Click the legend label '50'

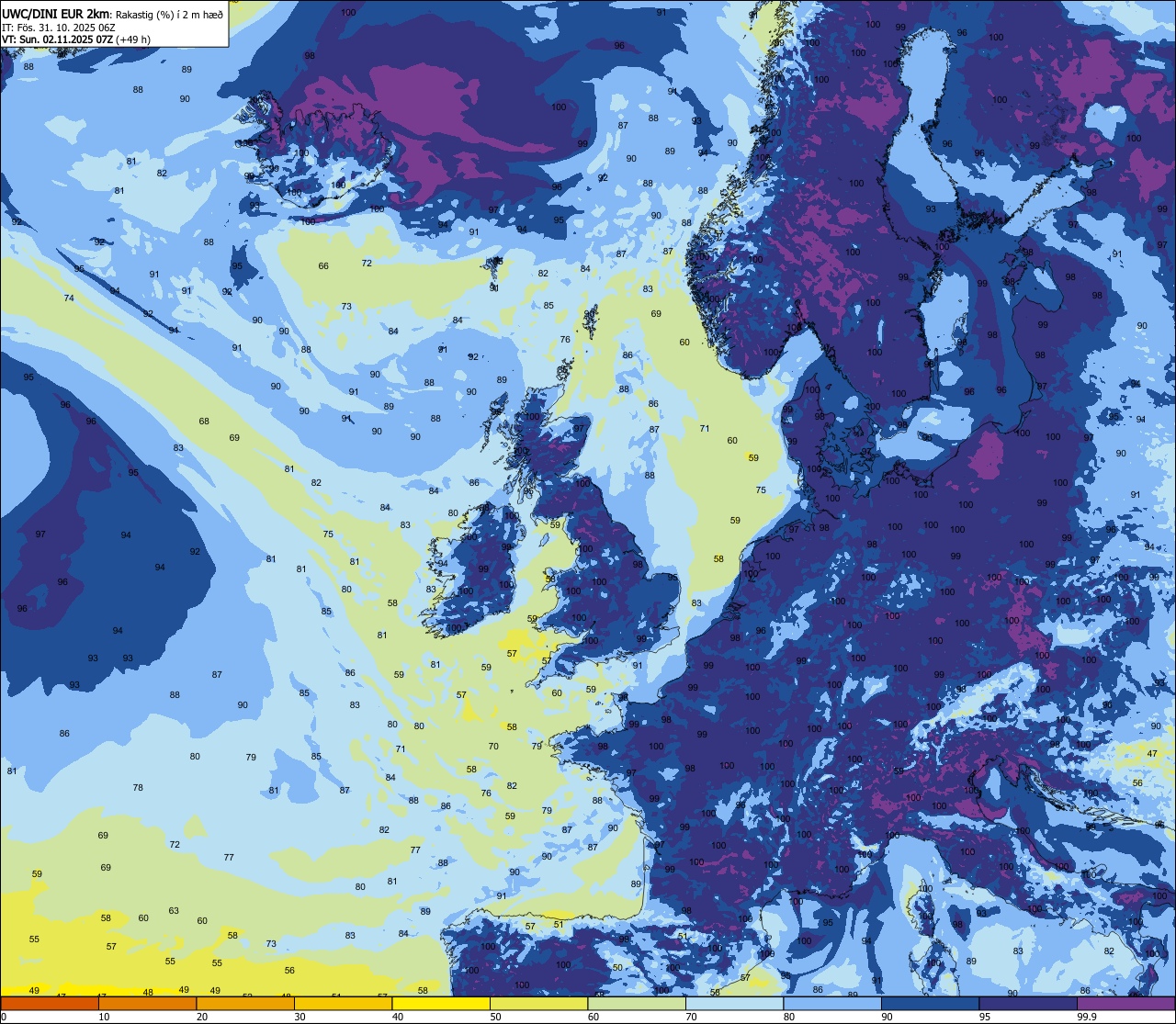coord(495,1017)
